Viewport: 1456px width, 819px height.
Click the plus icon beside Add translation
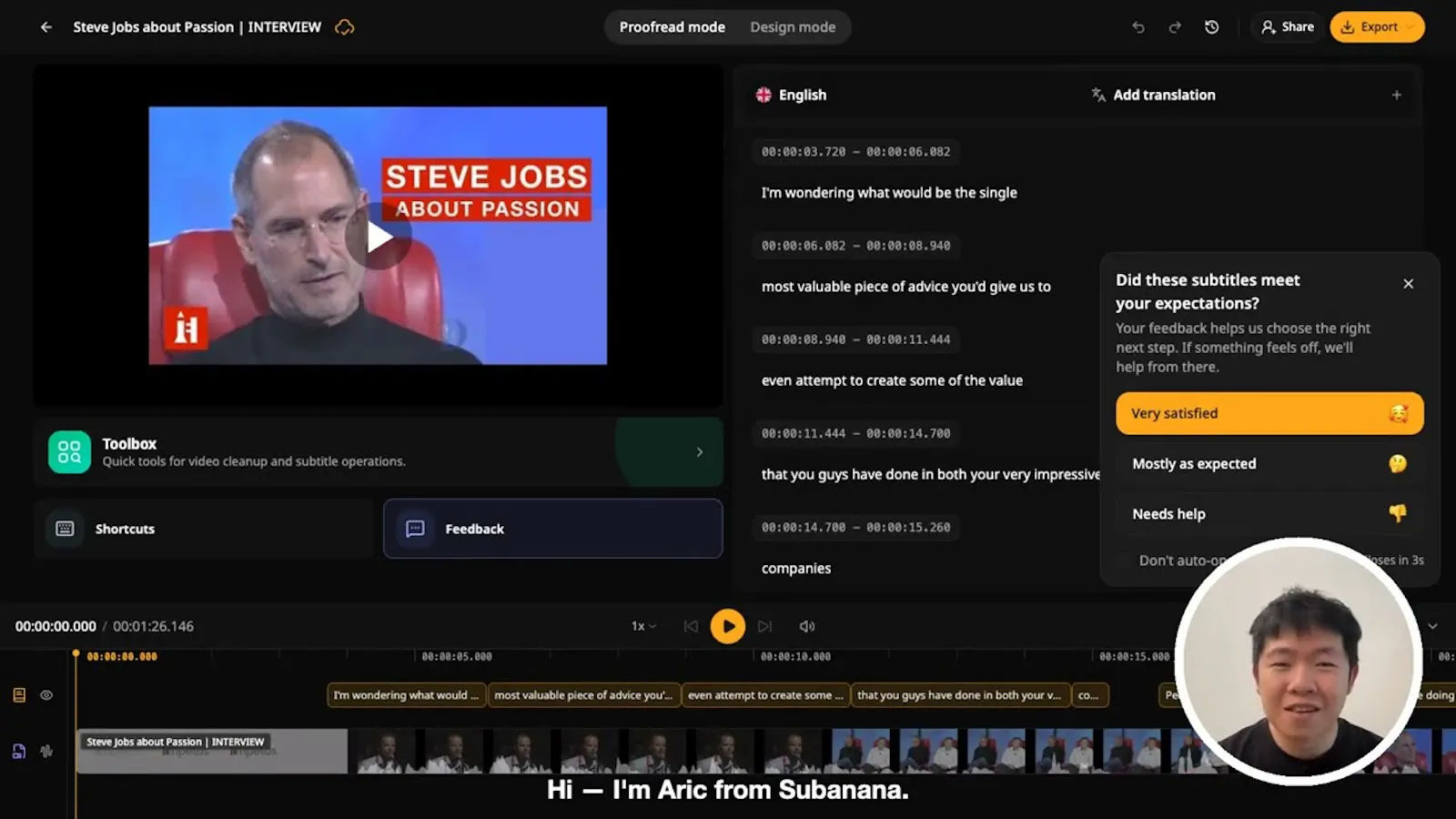point(1397,95)
